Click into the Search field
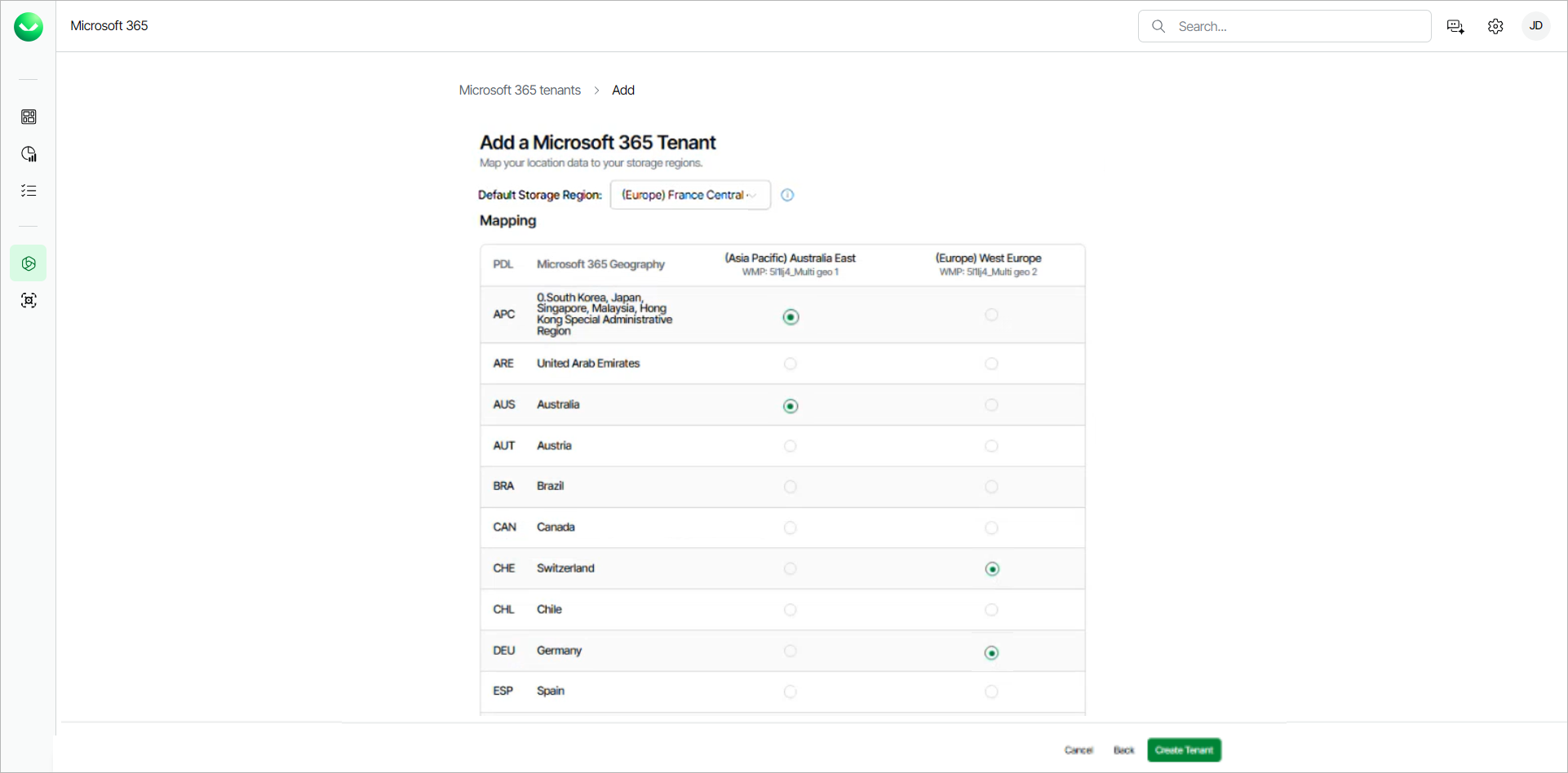Image resolution: width=1568 pixels, height=773 pixels. click(1285, 26)
